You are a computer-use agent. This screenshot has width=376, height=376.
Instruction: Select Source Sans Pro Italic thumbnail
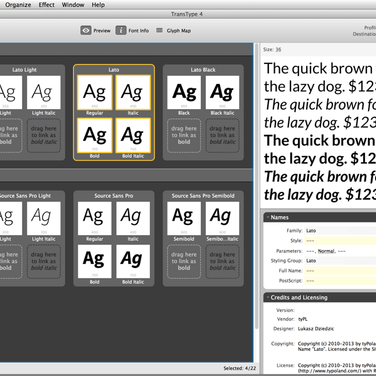point(133,218)
